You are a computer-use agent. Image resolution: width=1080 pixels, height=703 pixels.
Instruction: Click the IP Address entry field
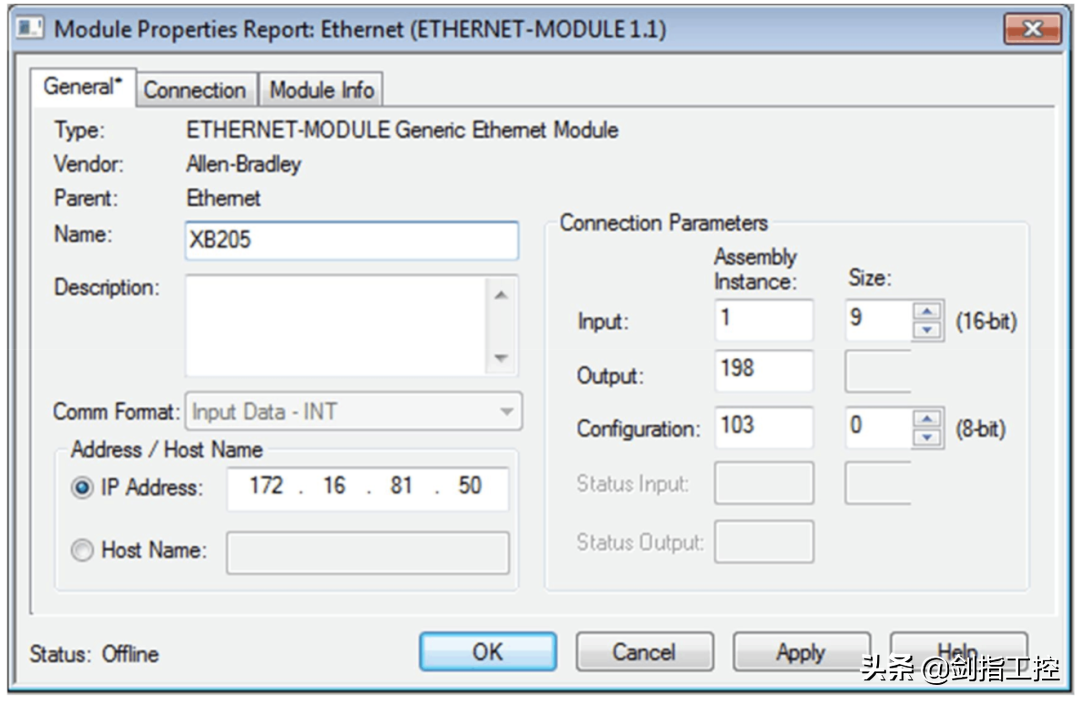point(367,487)
